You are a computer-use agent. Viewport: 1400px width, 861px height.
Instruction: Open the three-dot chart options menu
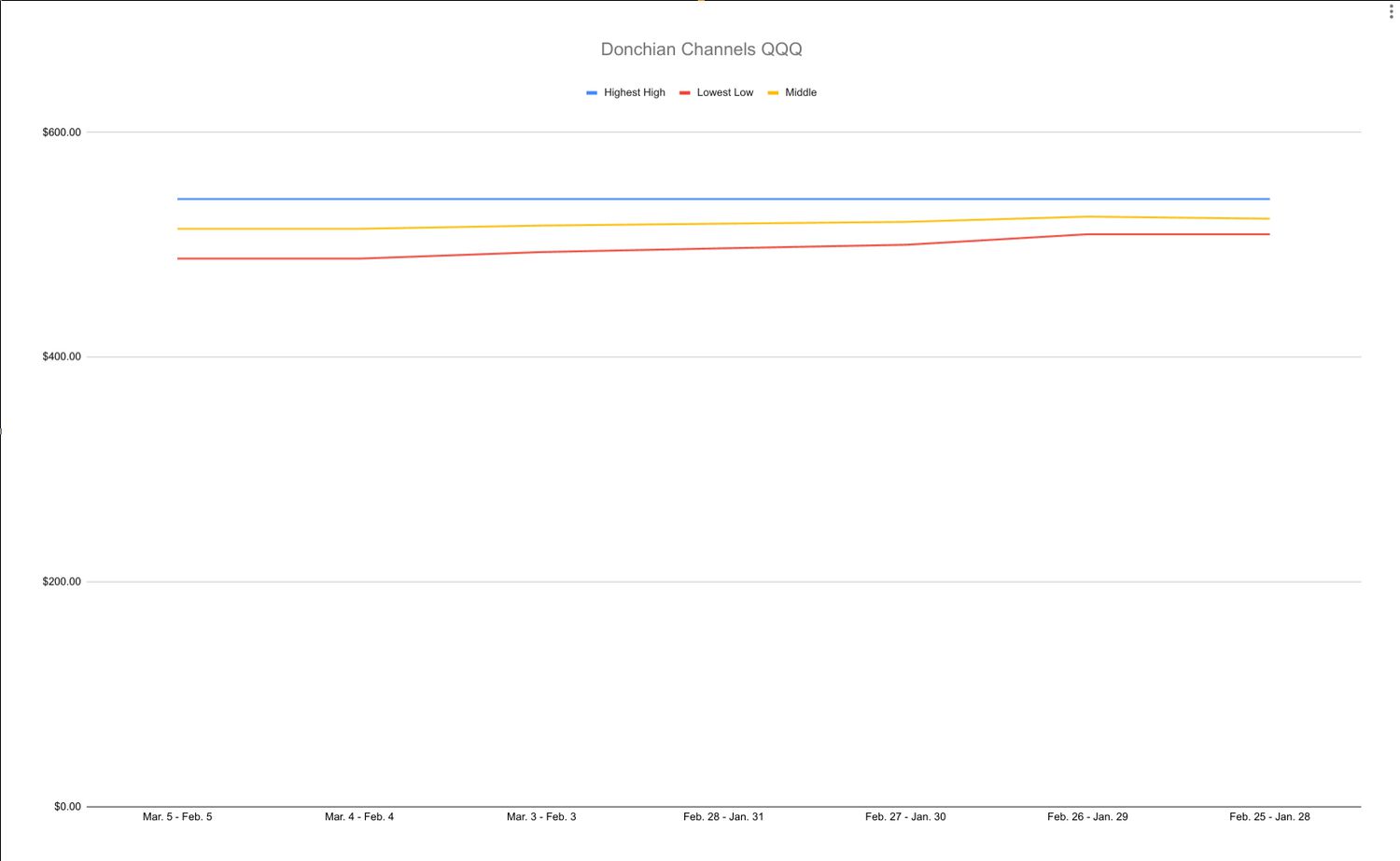(1391, 12)
